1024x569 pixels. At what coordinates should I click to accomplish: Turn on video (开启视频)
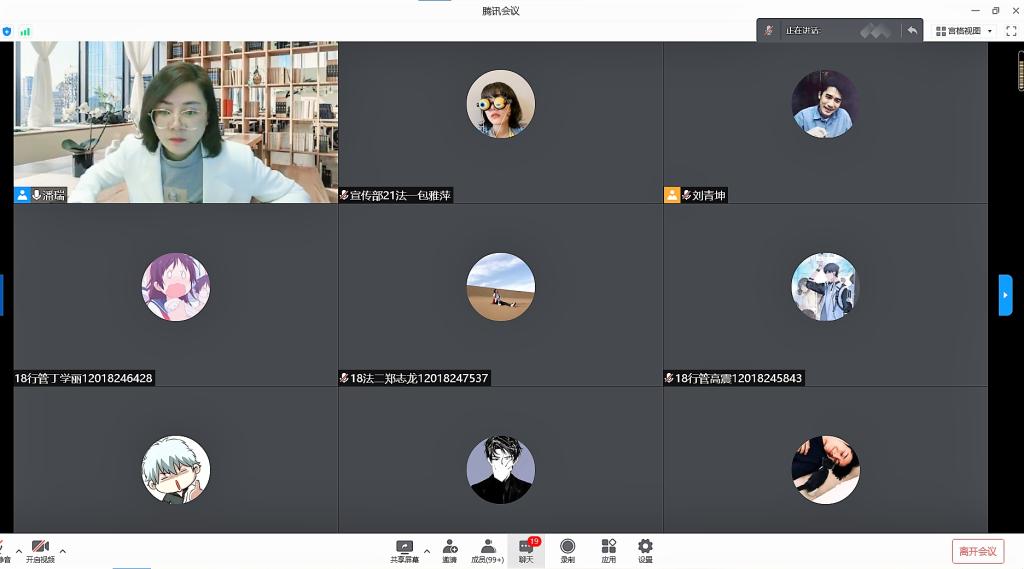[x=40, y=550]
